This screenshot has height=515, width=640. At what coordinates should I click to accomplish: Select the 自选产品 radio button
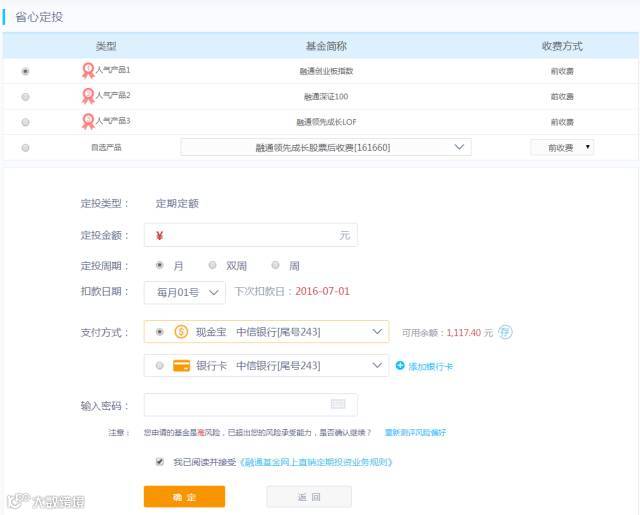click(x=25, y=148)
